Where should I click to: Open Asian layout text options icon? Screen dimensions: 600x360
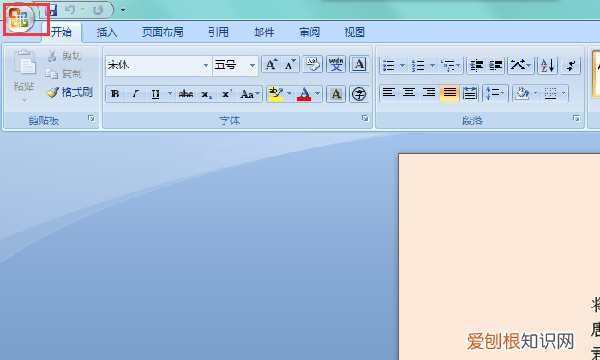[x=521, y=65]
